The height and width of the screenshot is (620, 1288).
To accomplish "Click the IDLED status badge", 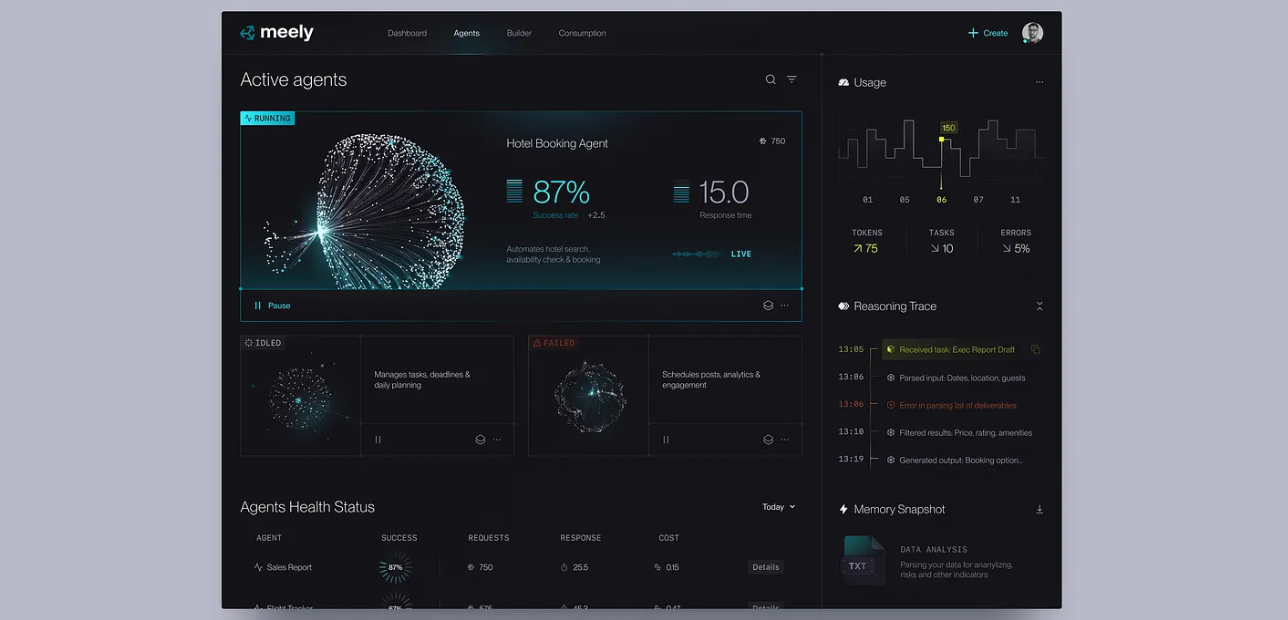I will point(264,343).
